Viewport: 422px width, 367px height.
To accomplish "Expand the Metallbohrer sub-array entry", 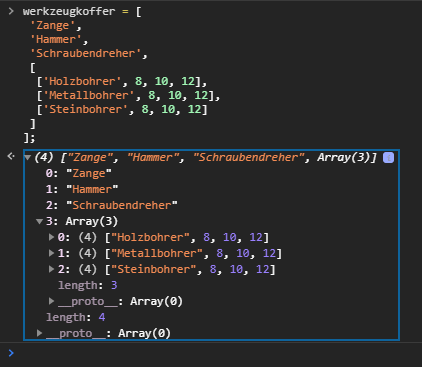I will click(x=51, y=253).
